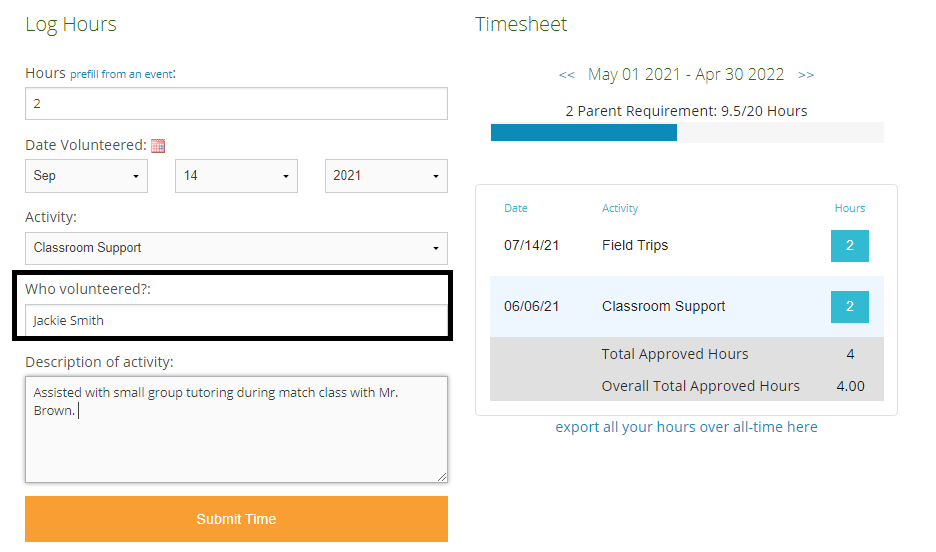Click the Activity column header
The height and width of the screenshot is (552, 936).
tap(620, 208)
